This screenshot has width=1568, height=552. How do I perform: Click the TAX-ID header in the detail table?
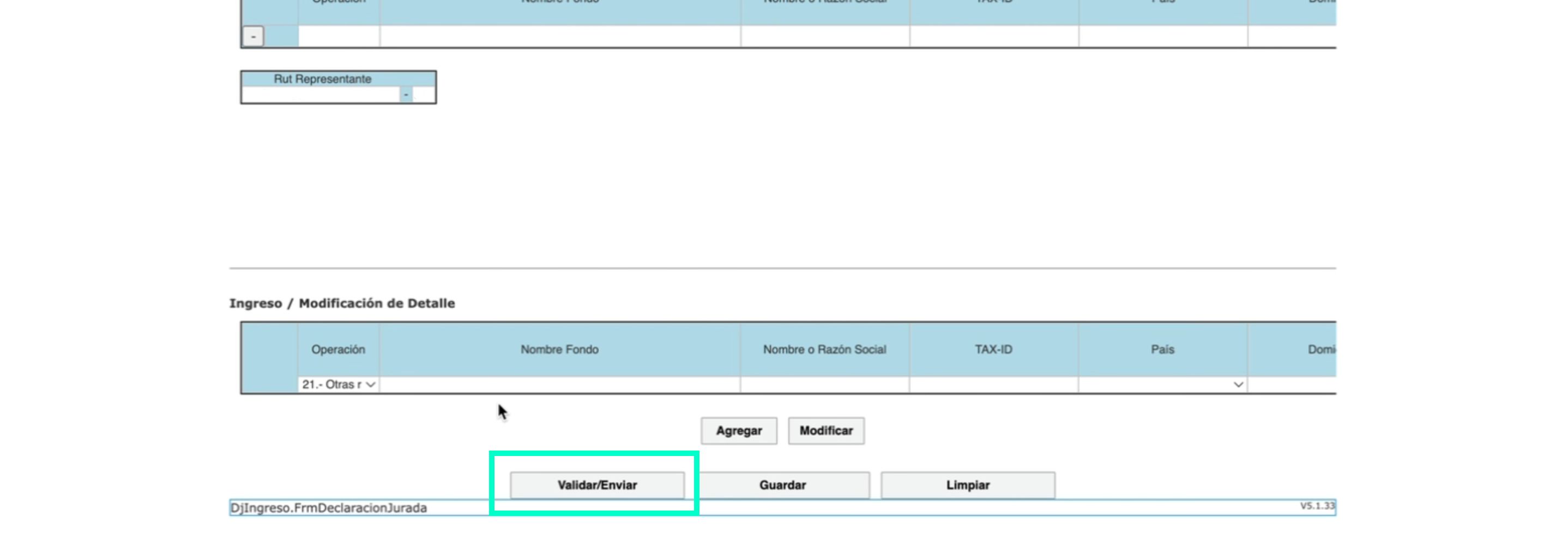(x=993, y=350)
